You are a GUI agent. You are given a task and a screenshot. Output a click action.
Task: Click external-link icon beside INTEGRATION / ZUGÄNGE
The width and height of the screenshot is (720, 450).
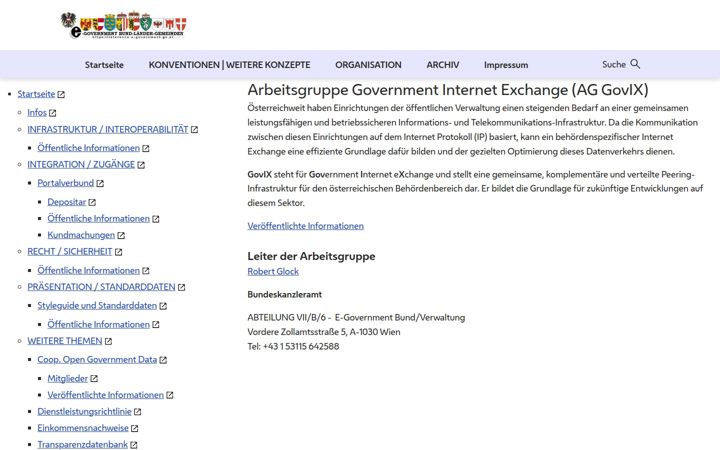coord(141,165)
